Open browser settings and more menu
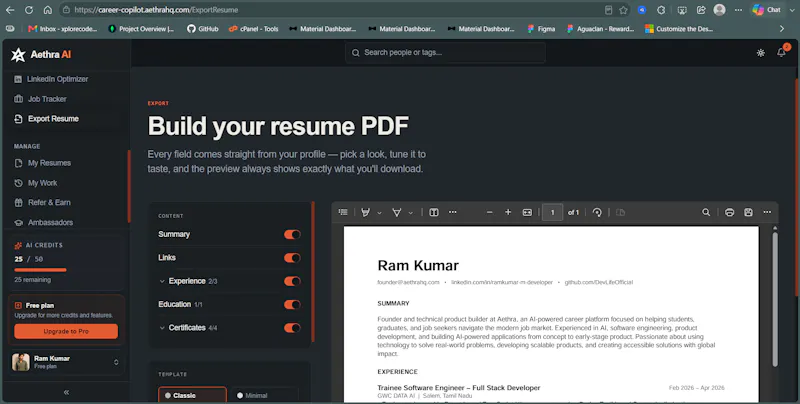 coord(738,10)
